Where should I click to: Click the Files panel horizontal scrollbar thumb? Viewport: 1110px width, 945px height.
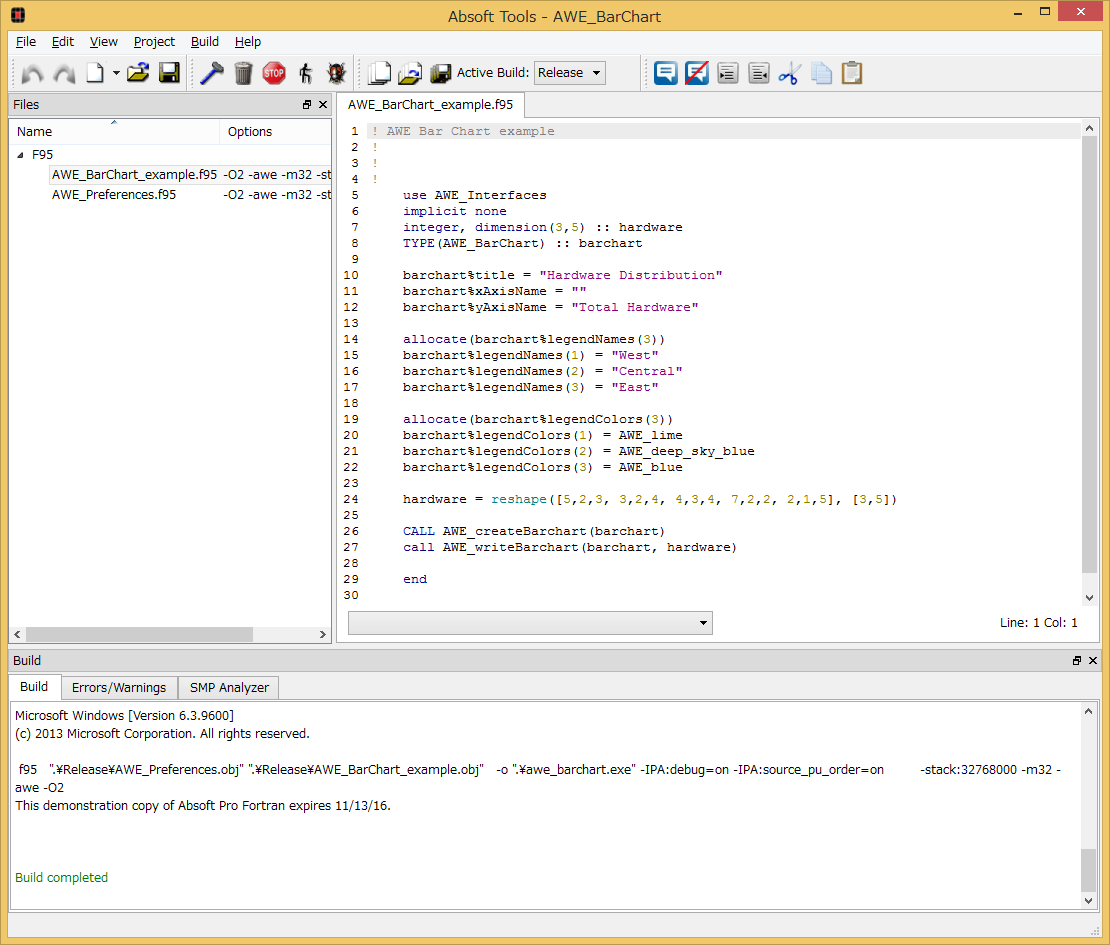click(139, 634)
